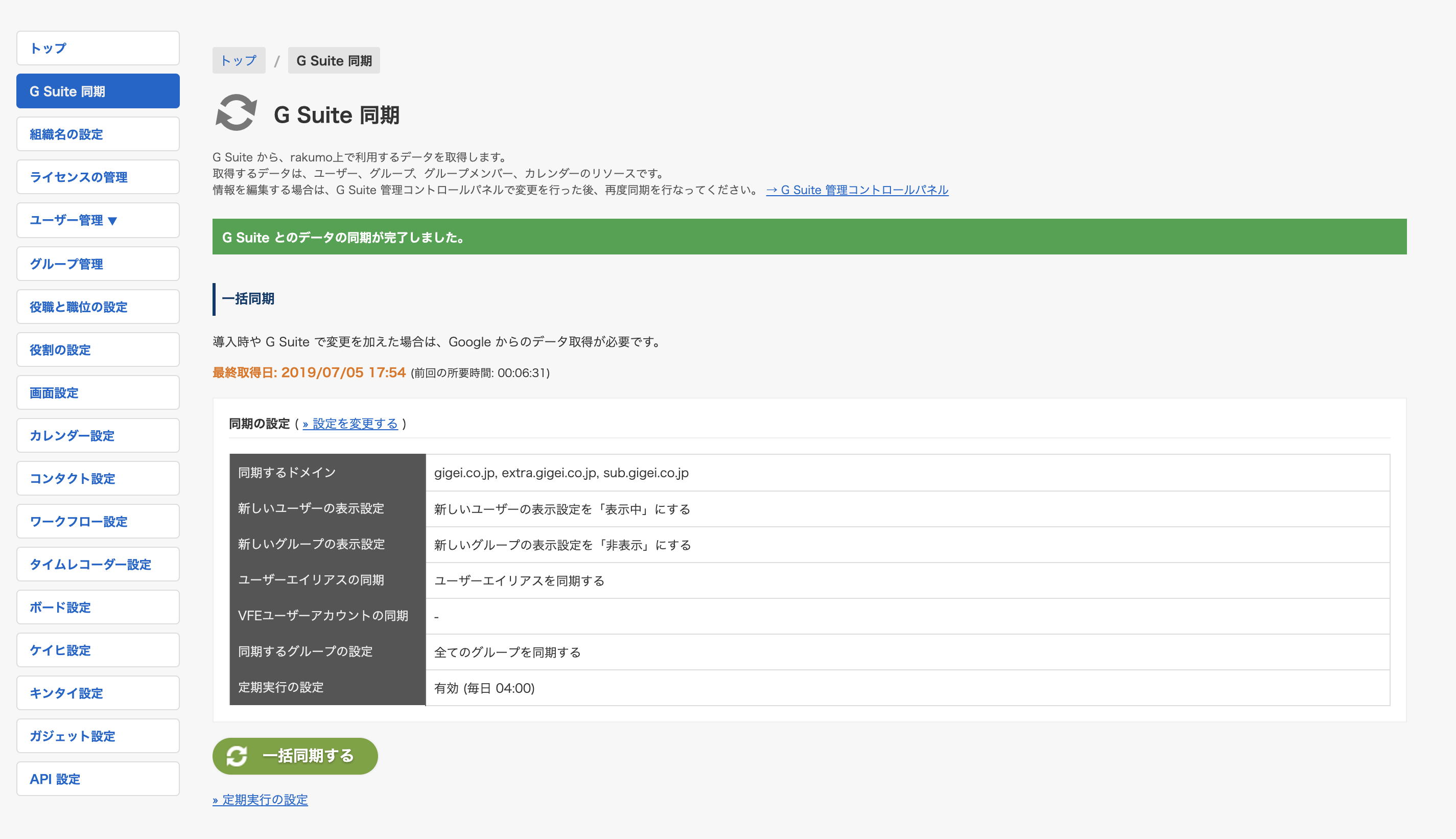
Task: Open ケイヒ設定 in the sidebar
Action: click(98, 650)
